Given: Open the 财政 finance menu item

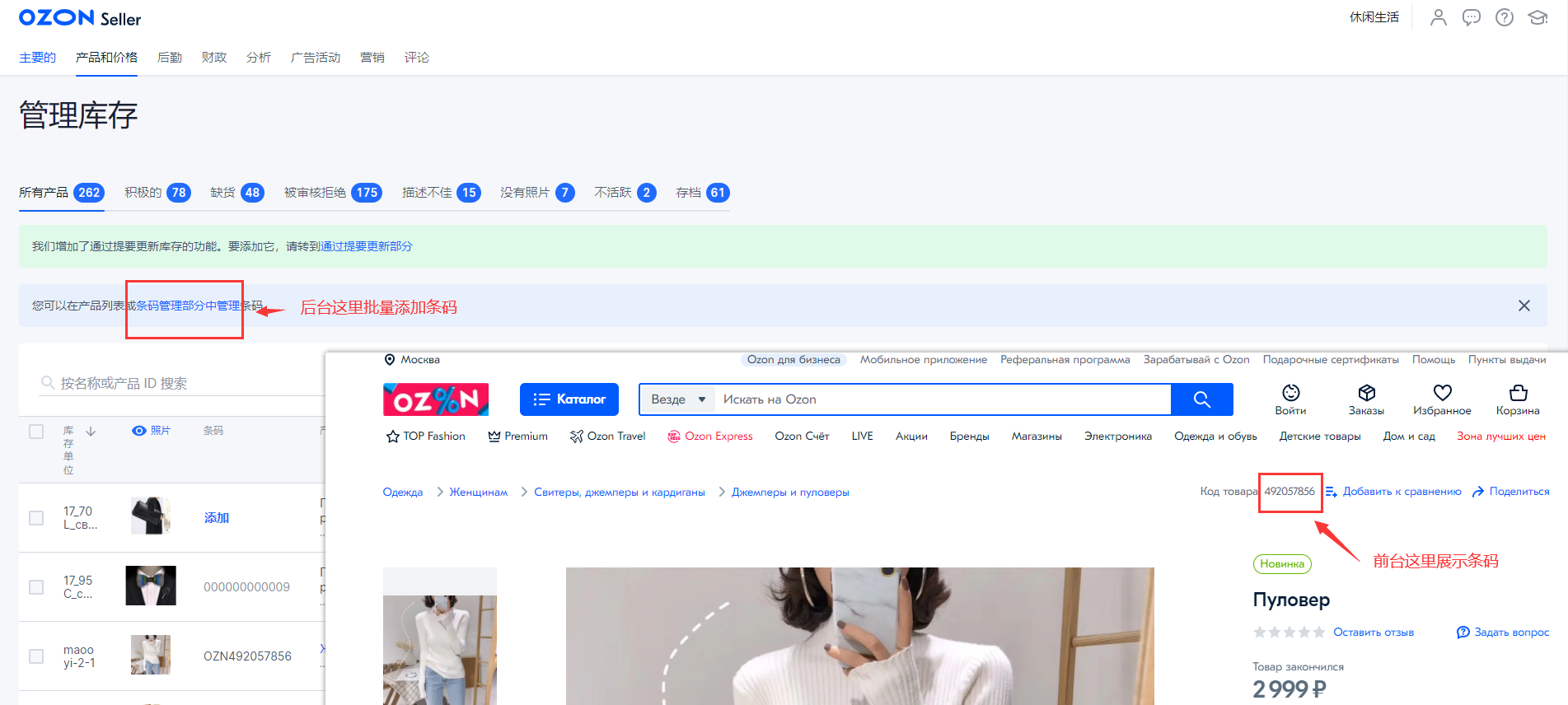Looking at the screenshot, I should [x=214, y=58].
